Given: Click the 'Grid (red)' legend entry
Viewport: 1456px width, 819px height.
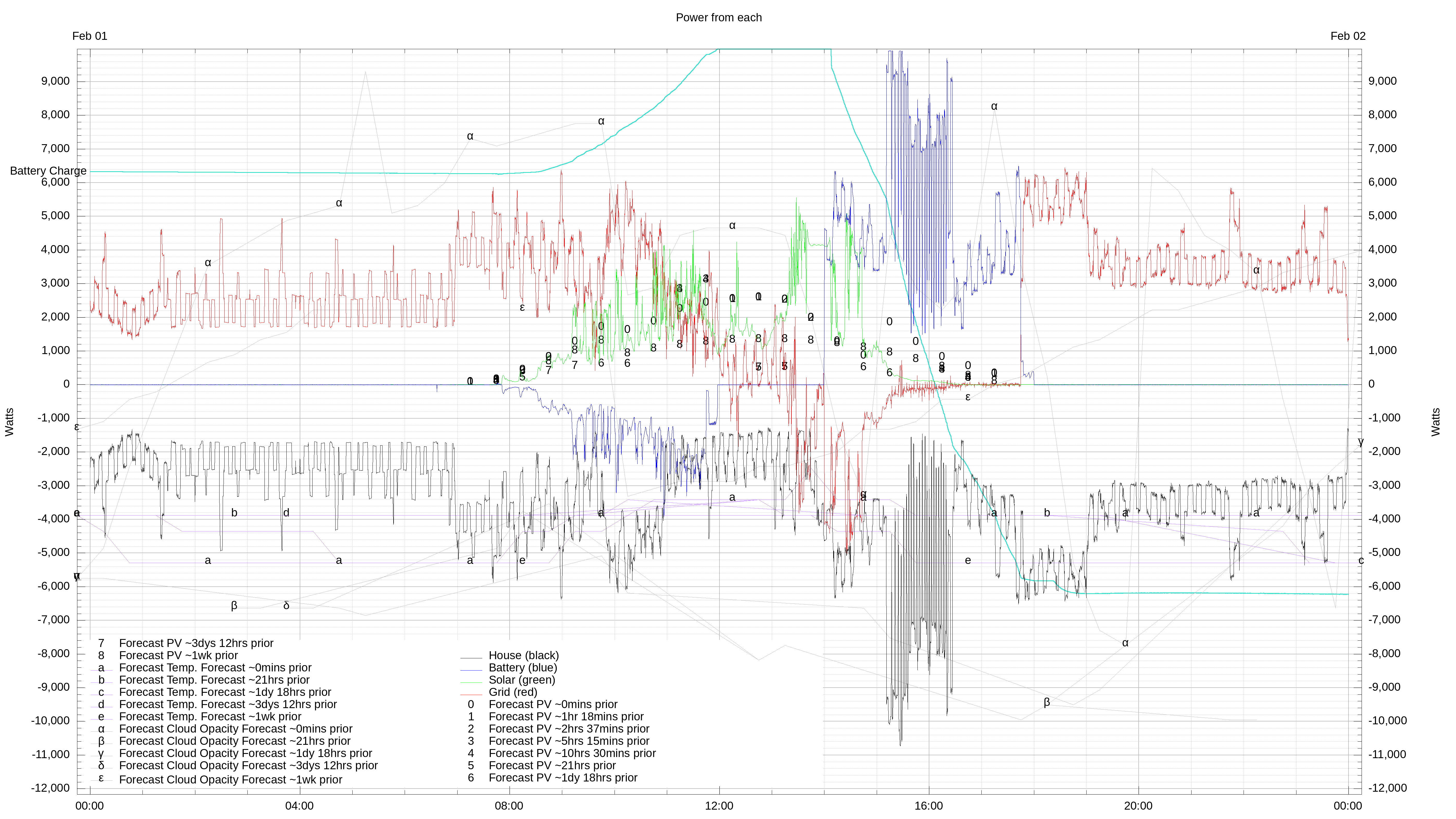Looking at the screenshot, I should coord(513,692).
